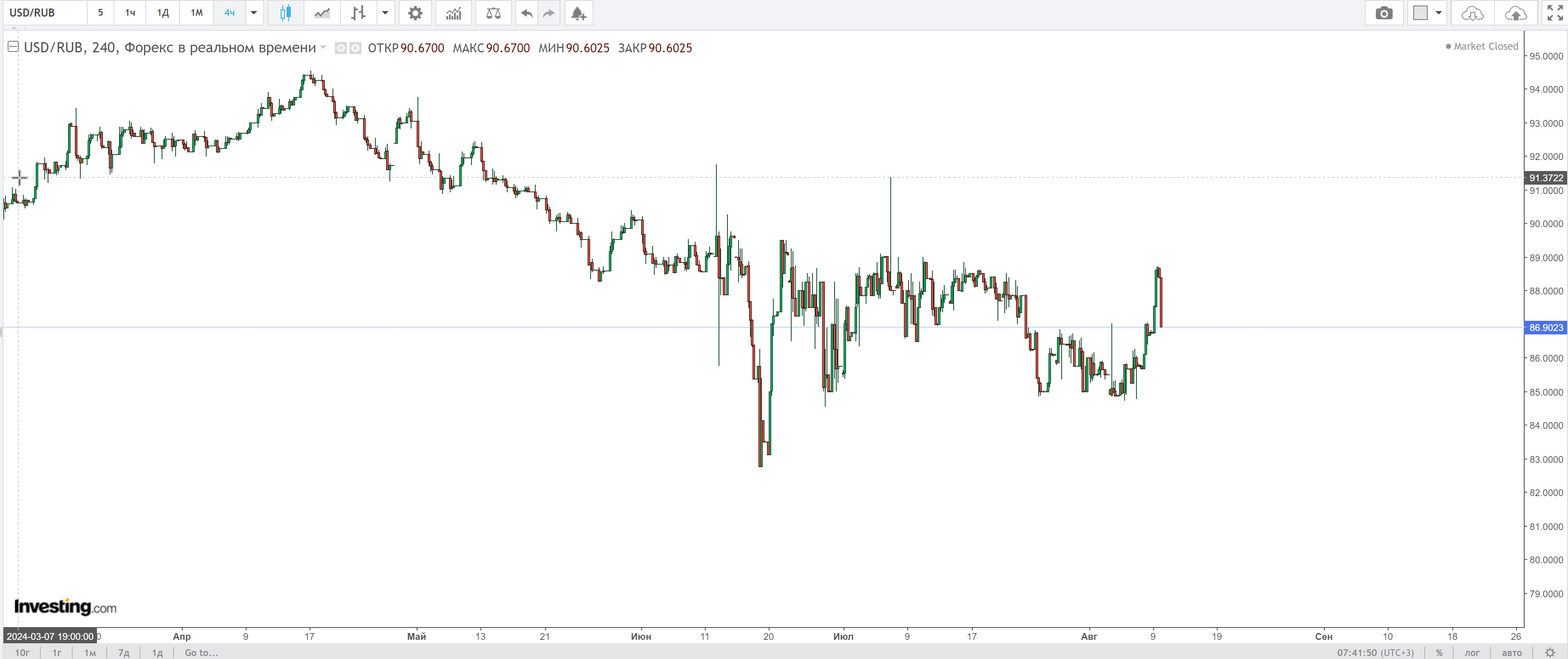Expand the timeframe interval dropdown arrow
1568x659 pixels.
click(254, 13)
